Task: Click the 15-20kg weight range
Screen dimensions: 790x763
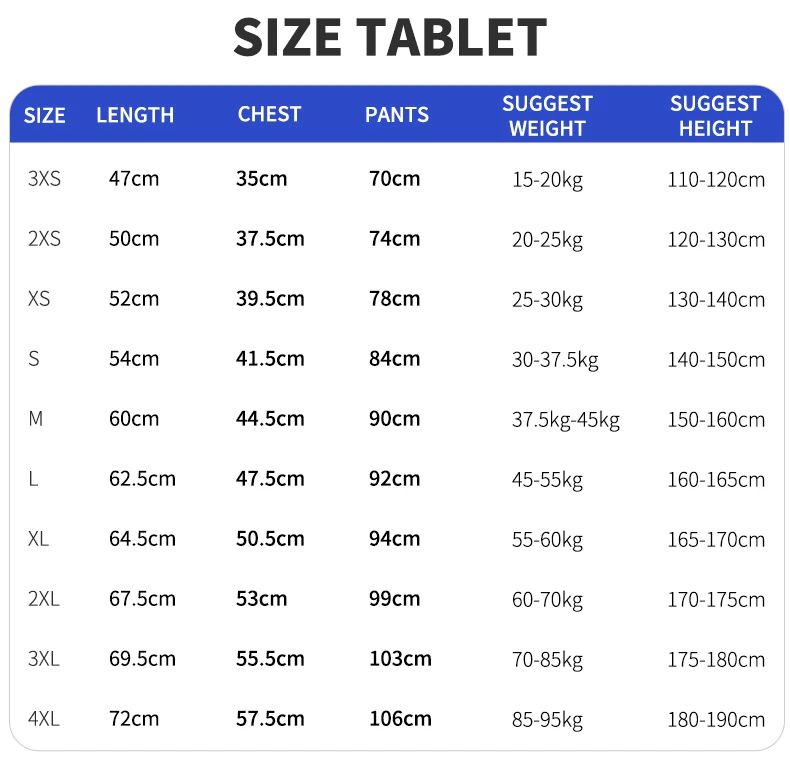Action: tap(547, 180)
